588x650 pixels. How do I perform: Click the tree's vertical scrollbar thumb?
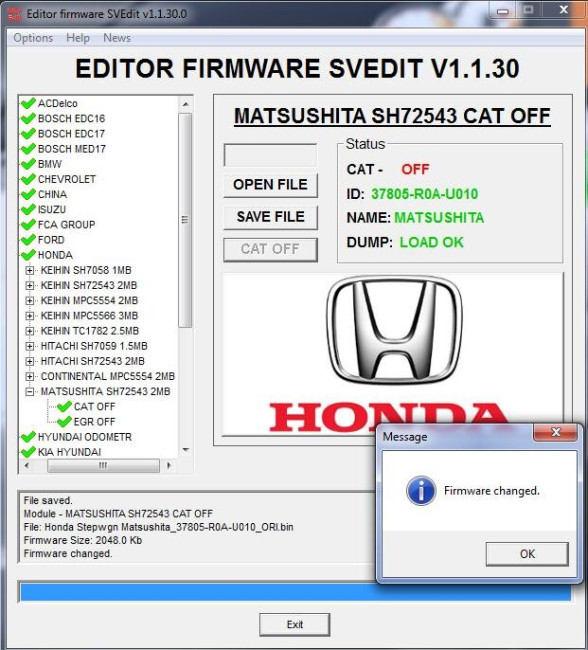click(185, 220)
